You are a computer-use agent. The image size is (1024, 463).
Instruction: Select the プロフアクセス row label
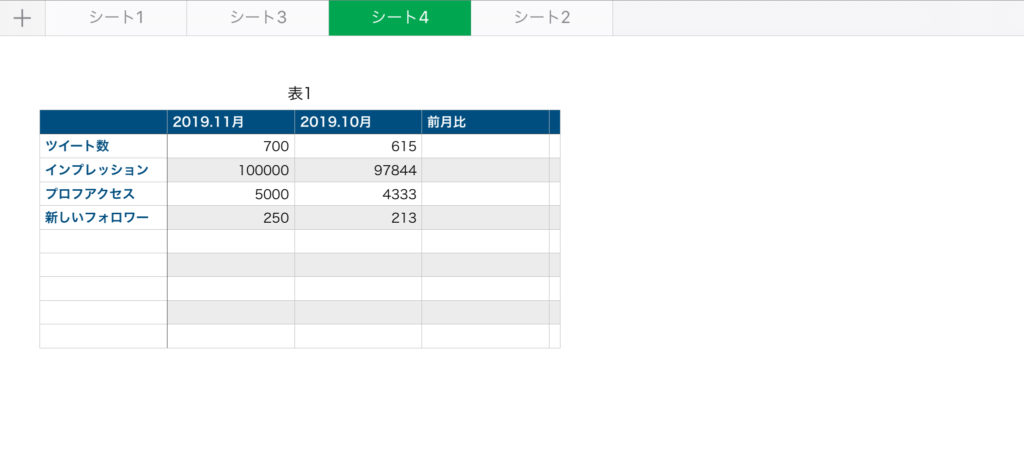click(x=103, y=194)
